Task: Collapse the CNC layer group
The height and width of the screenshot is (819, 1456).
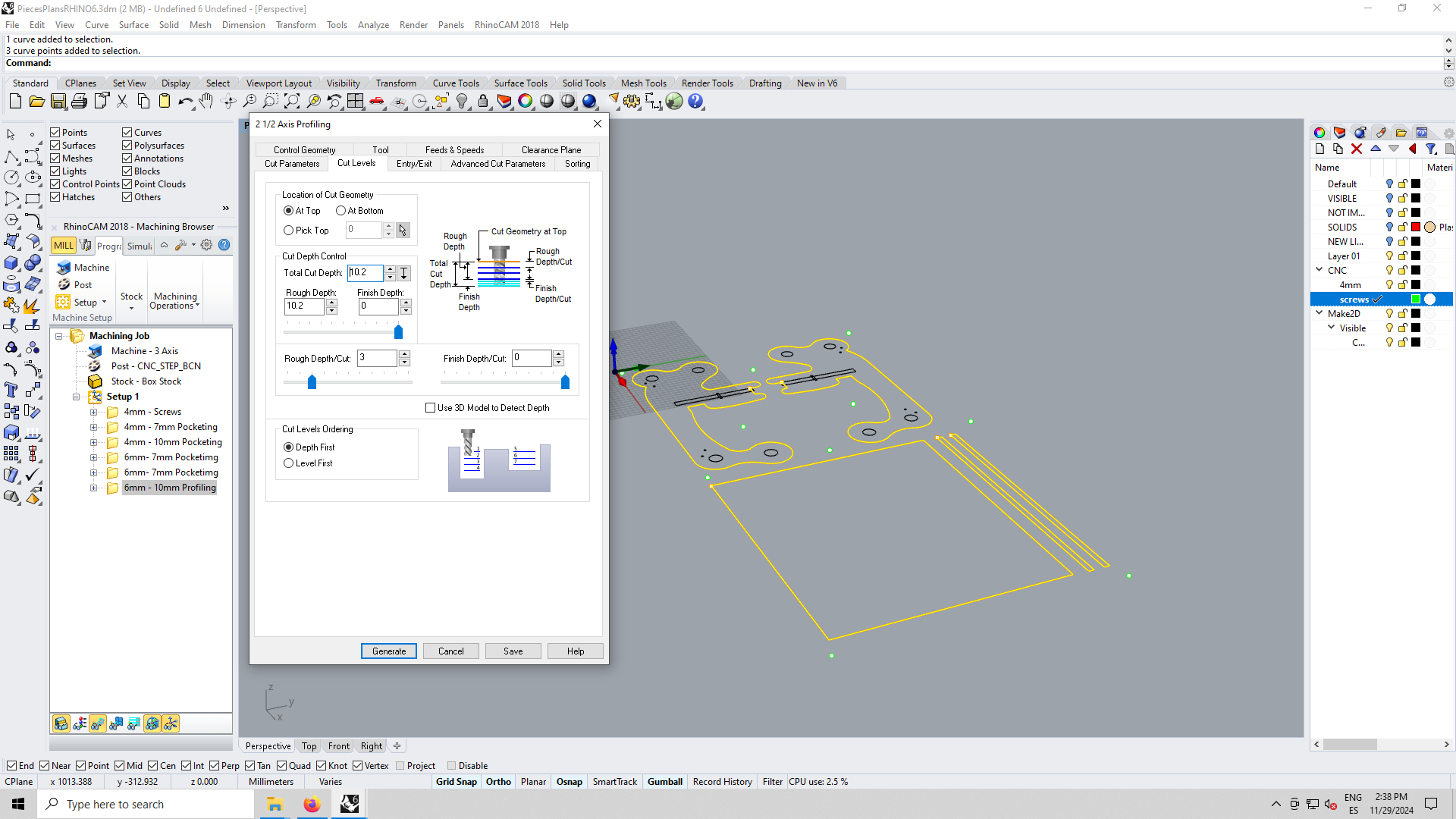Action: pyautogui.click(x=1319, y=270)
